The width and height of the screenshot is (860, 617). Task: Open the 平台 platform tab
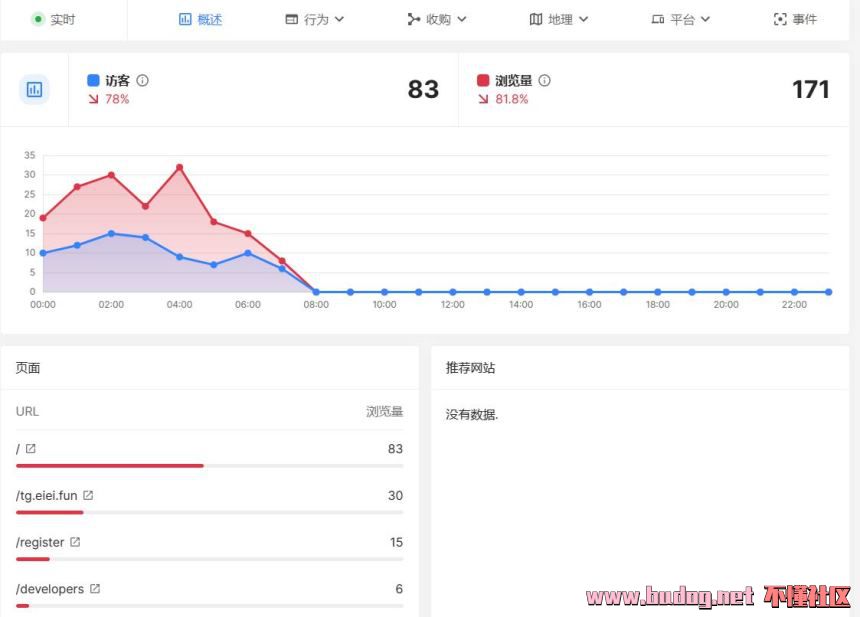(681, 20)
